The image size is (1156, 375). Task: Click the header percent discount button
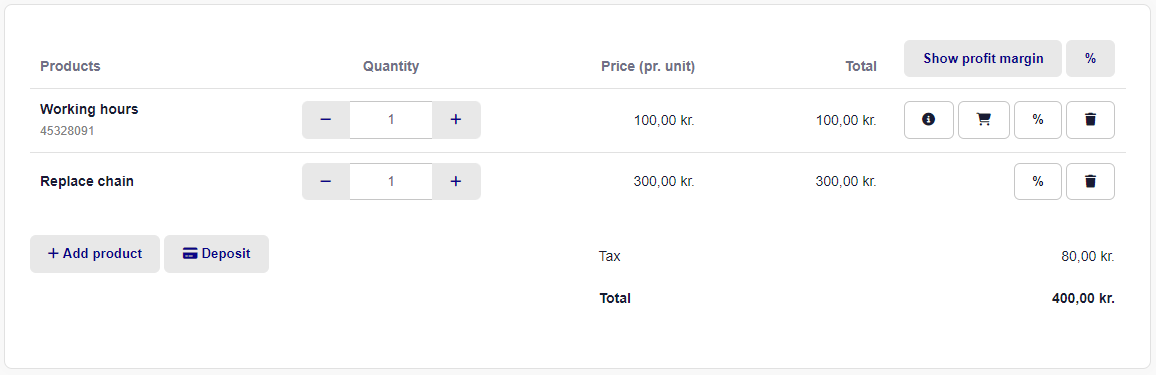pos(1090,58)
